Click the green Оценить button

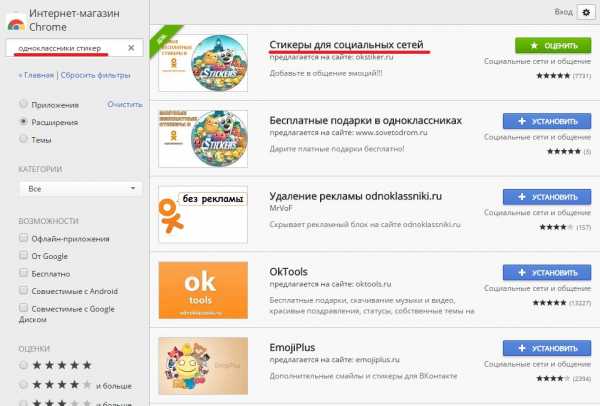point(553,46)
